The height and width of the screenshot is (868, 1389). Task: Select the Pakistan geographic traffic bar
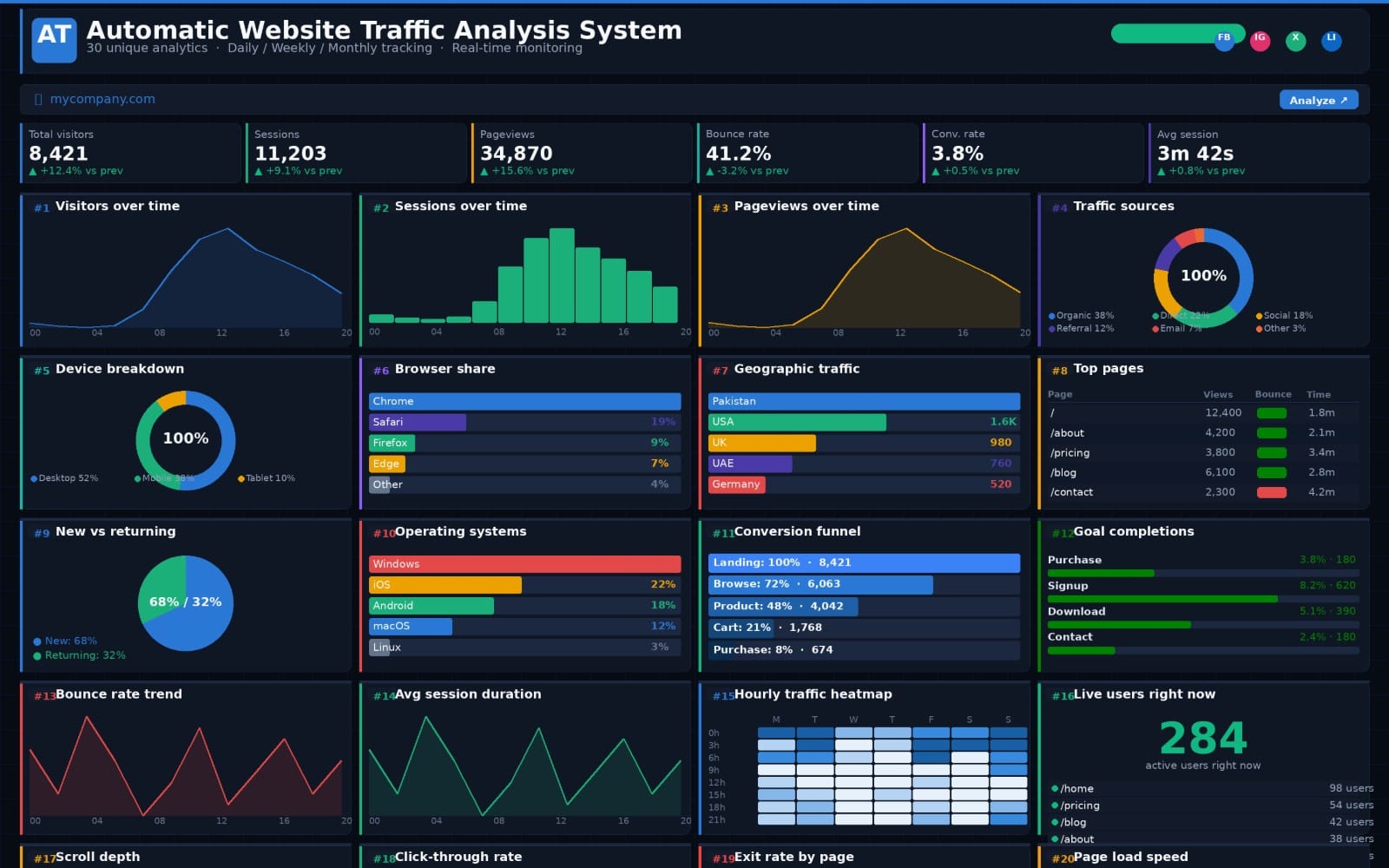pos(864,401)
